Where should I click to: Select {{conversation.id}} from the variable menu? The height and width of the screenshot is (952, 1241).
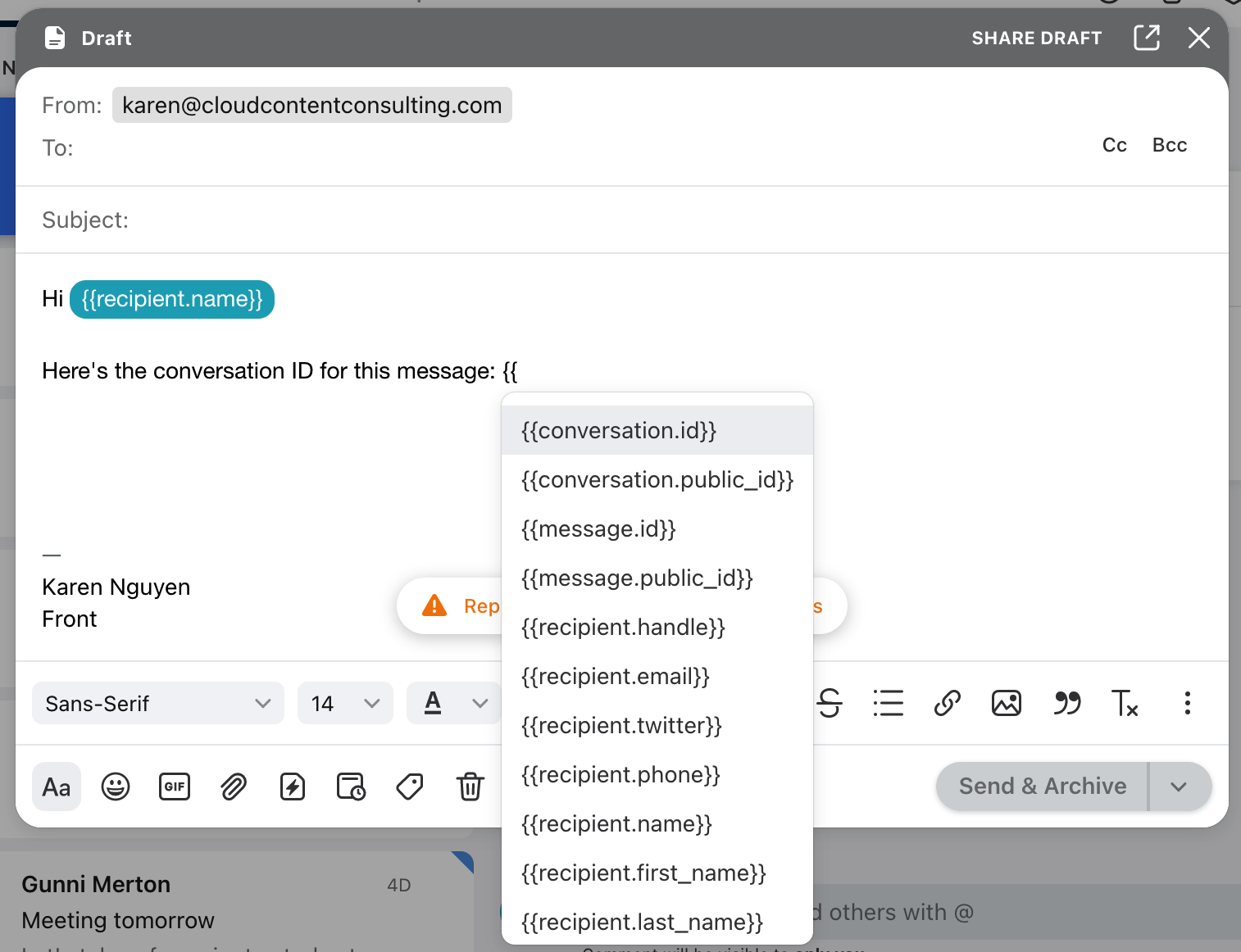tap(618, 430)
